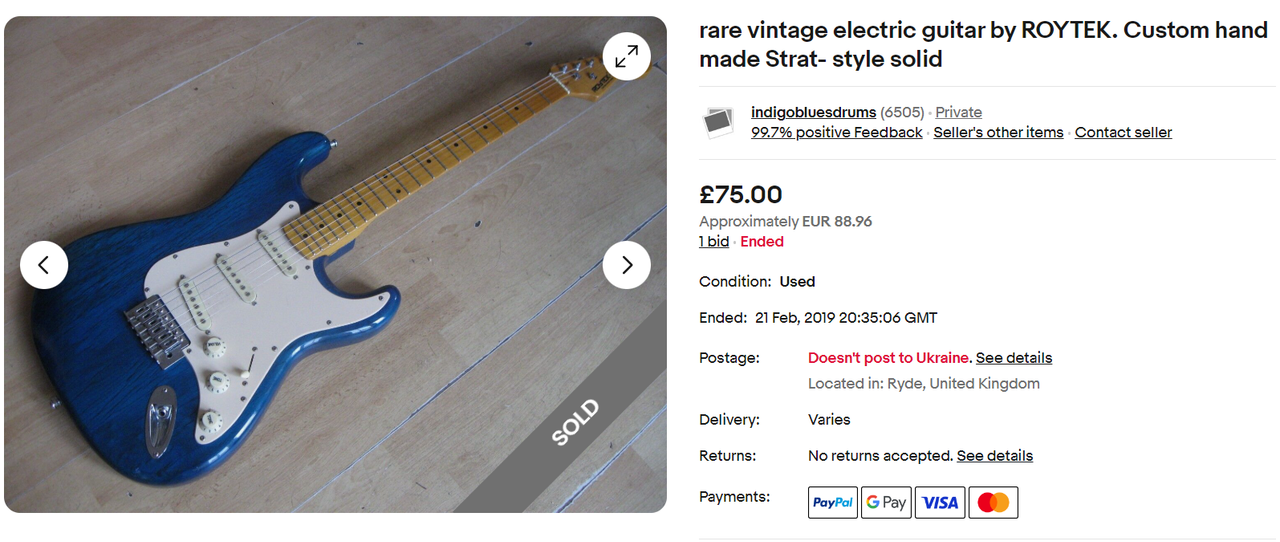Click the Contact seller link
Viewport: 1280px width, 542px height.
point(1123,132)
